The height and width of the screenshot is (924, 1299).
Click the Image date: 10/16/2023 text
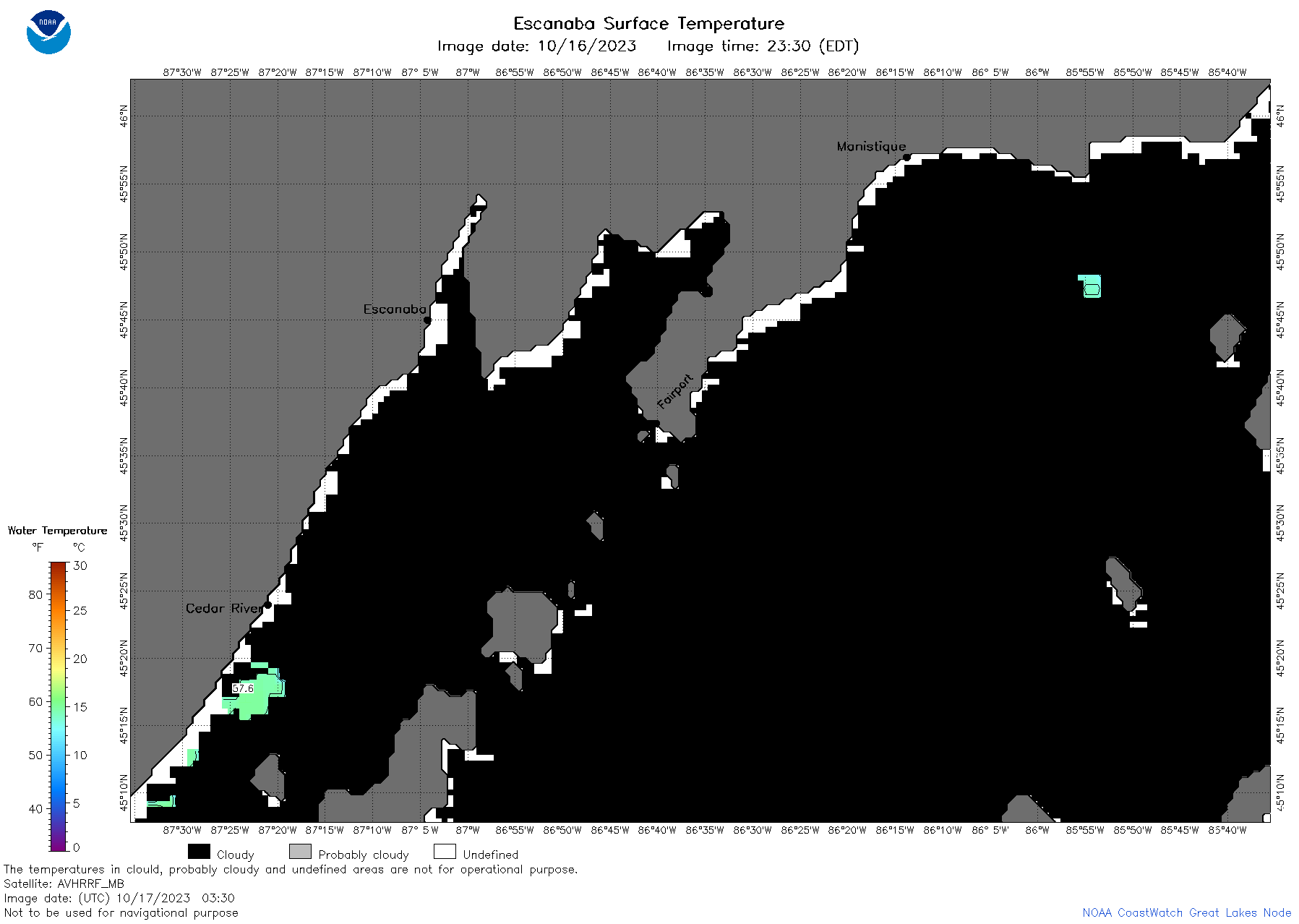tap(536, 46)
